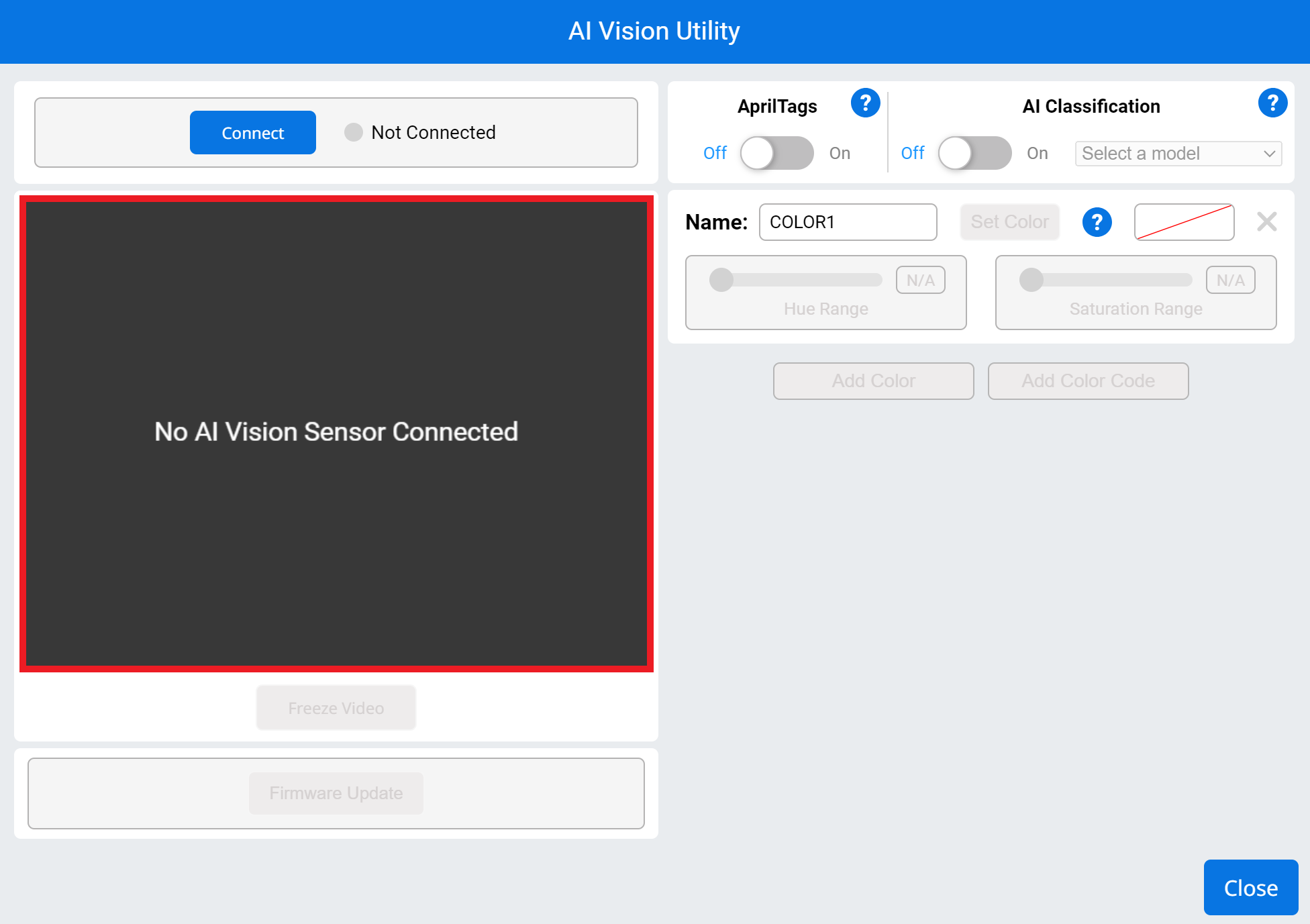Click the Freeze Video button
The width and height of the screenshot is (1310, 924).
click(336, 707)
